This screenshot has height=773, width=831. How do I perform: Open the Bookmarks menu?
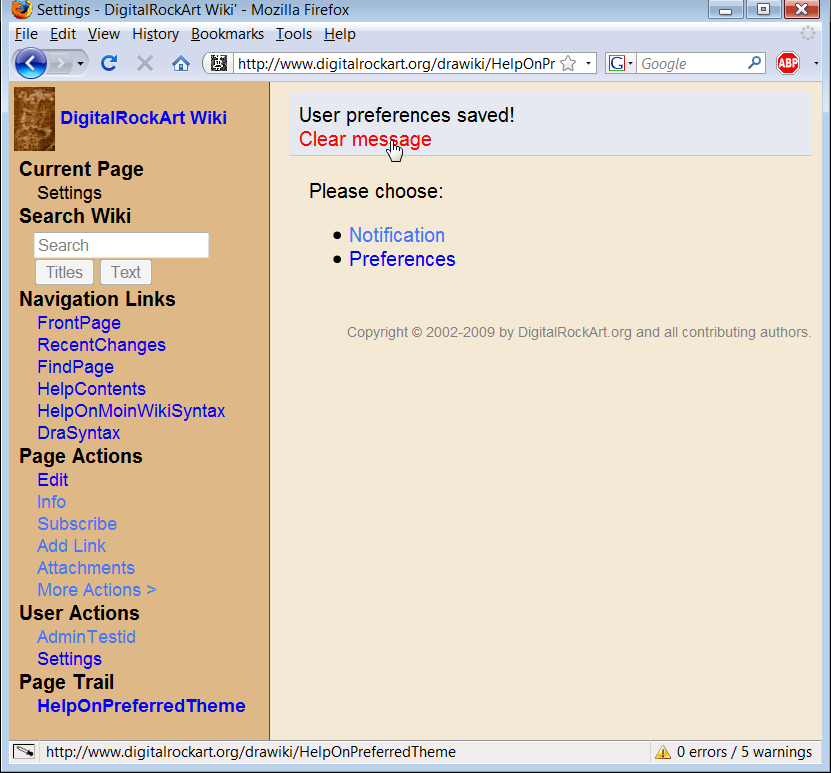pos(227,34)
